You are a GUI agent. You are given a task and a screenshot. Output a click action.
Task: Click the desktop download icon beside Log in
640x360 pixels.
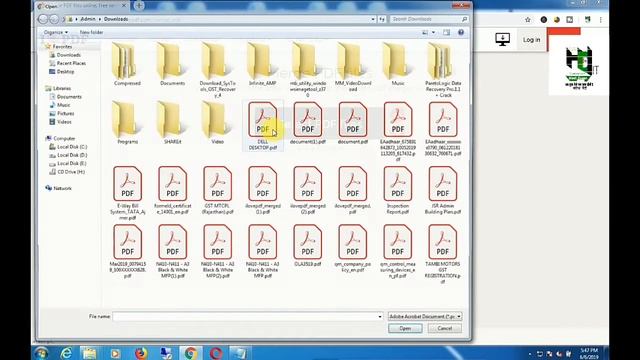pos(502,39)
